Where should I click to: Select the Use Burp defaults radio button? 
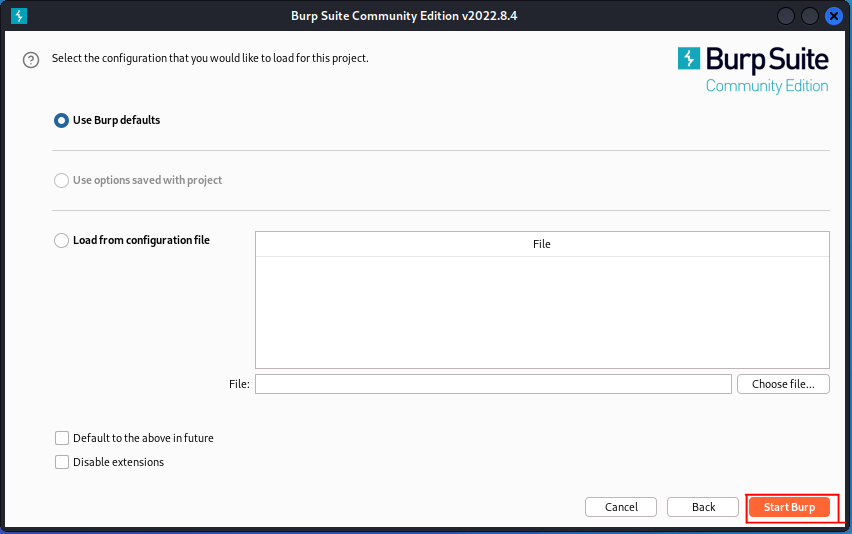61,120
